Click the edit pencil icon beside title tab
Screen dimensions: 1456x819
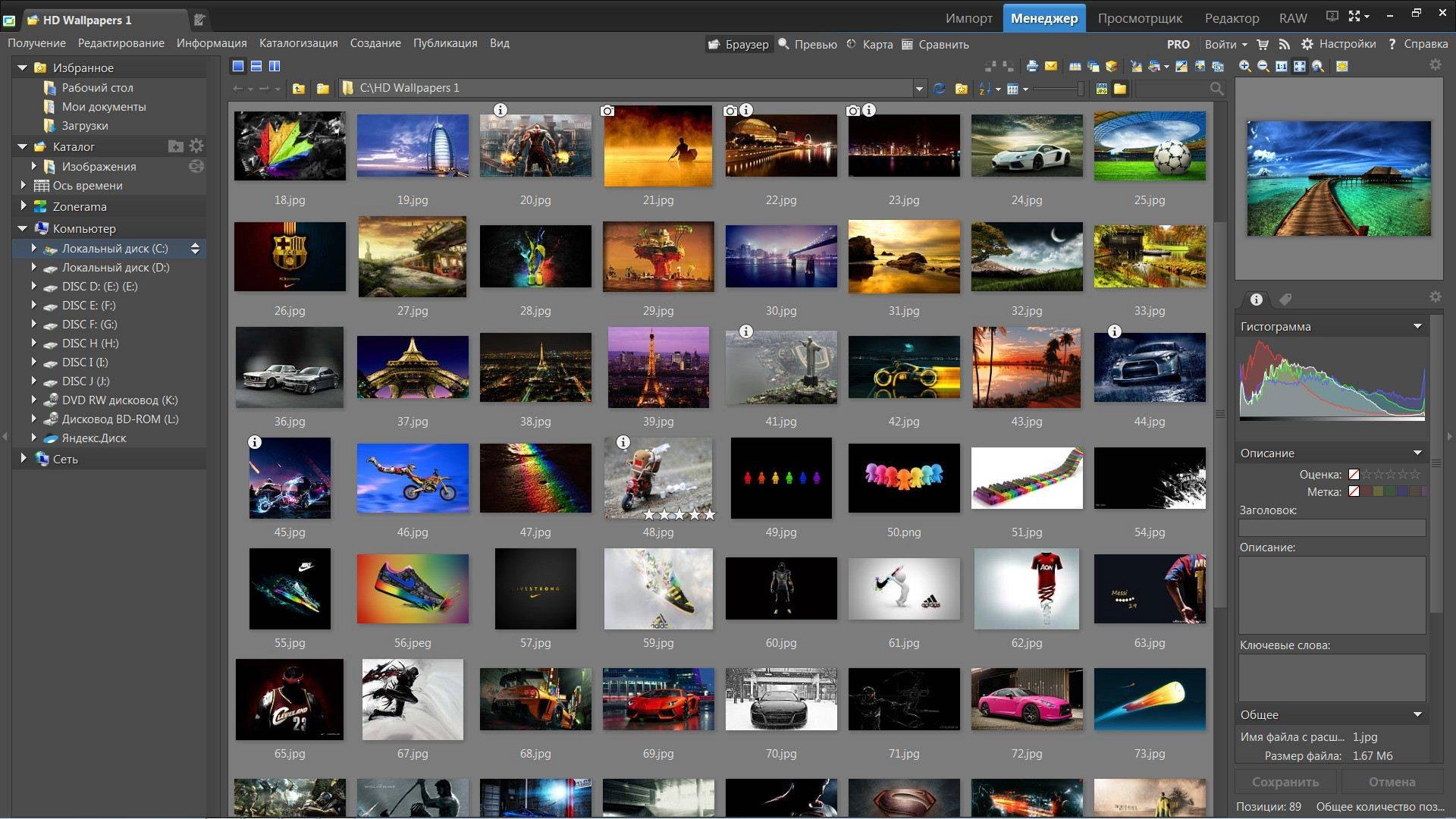(199, 20)
